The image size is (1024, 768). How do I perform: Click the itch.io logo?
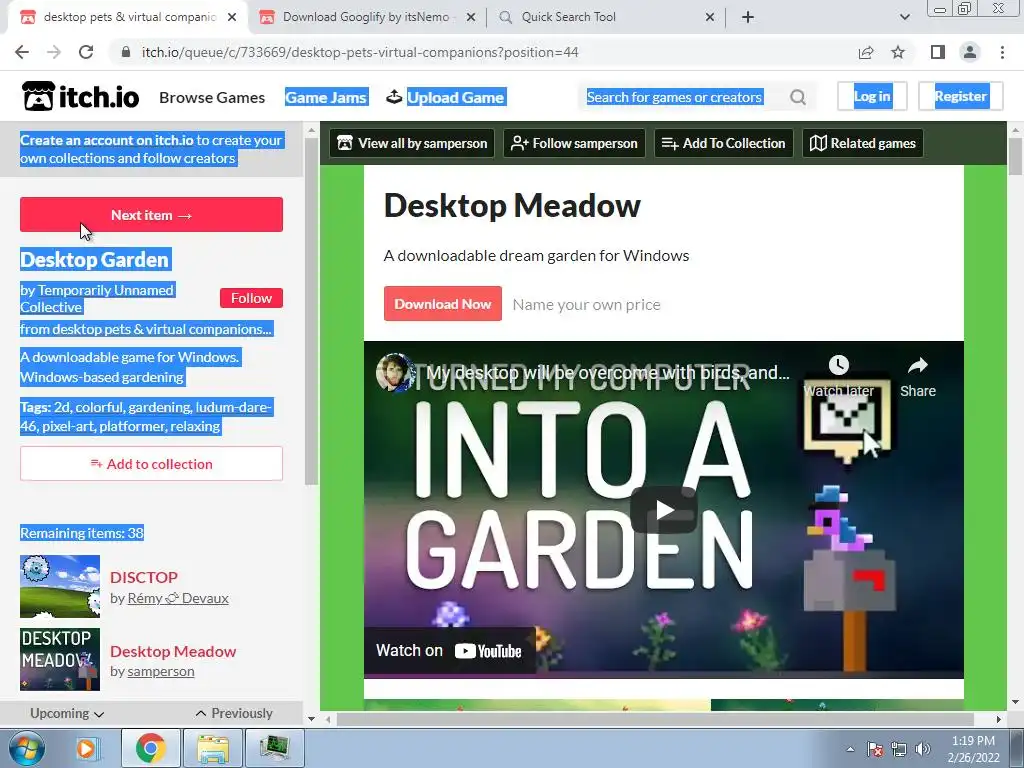pos(80,97)
